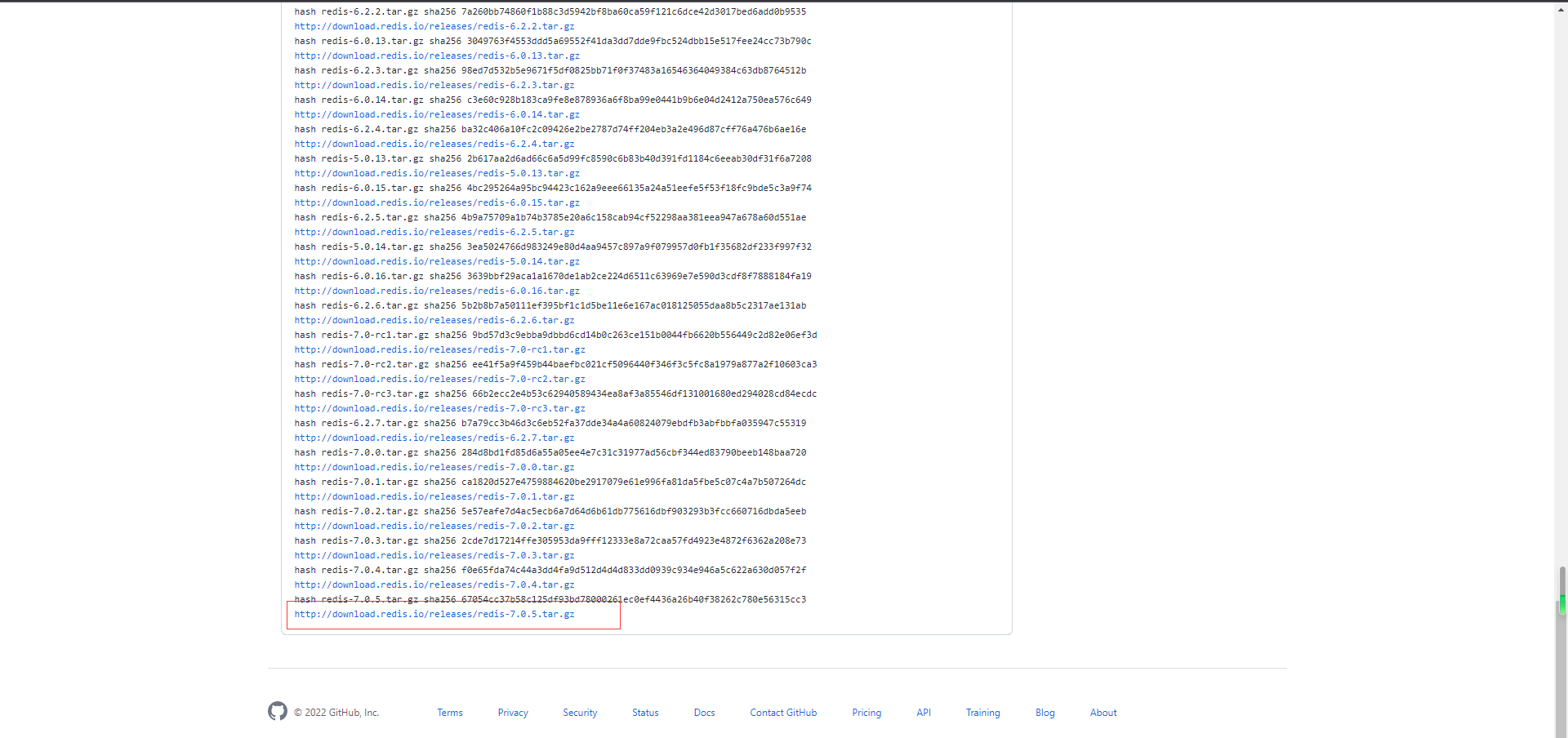Click the redis-6.2.7.tar.gz download URL
The width and height of the screenshot is (1568, 738).
tap(434, 438)
